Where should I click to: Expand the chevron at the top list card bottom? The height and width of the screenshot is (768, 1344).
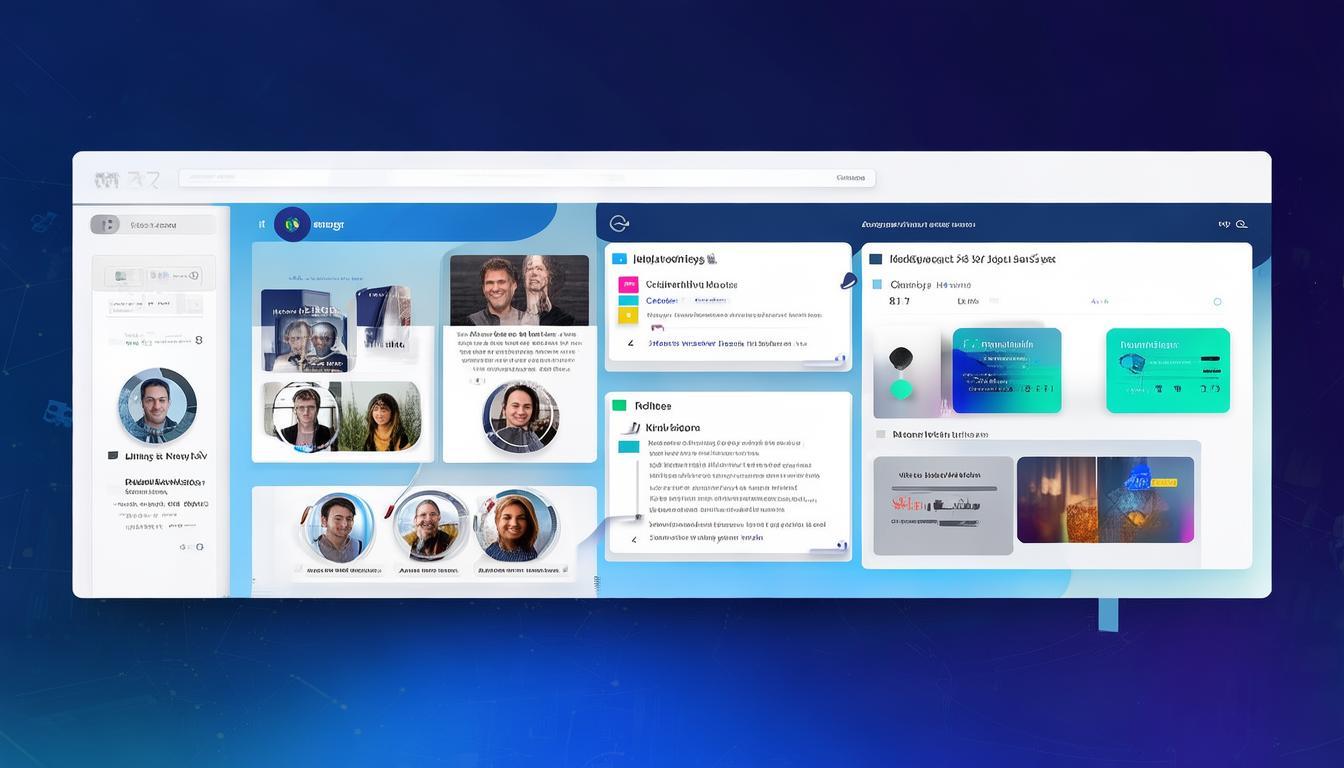[x=631, y=343]
